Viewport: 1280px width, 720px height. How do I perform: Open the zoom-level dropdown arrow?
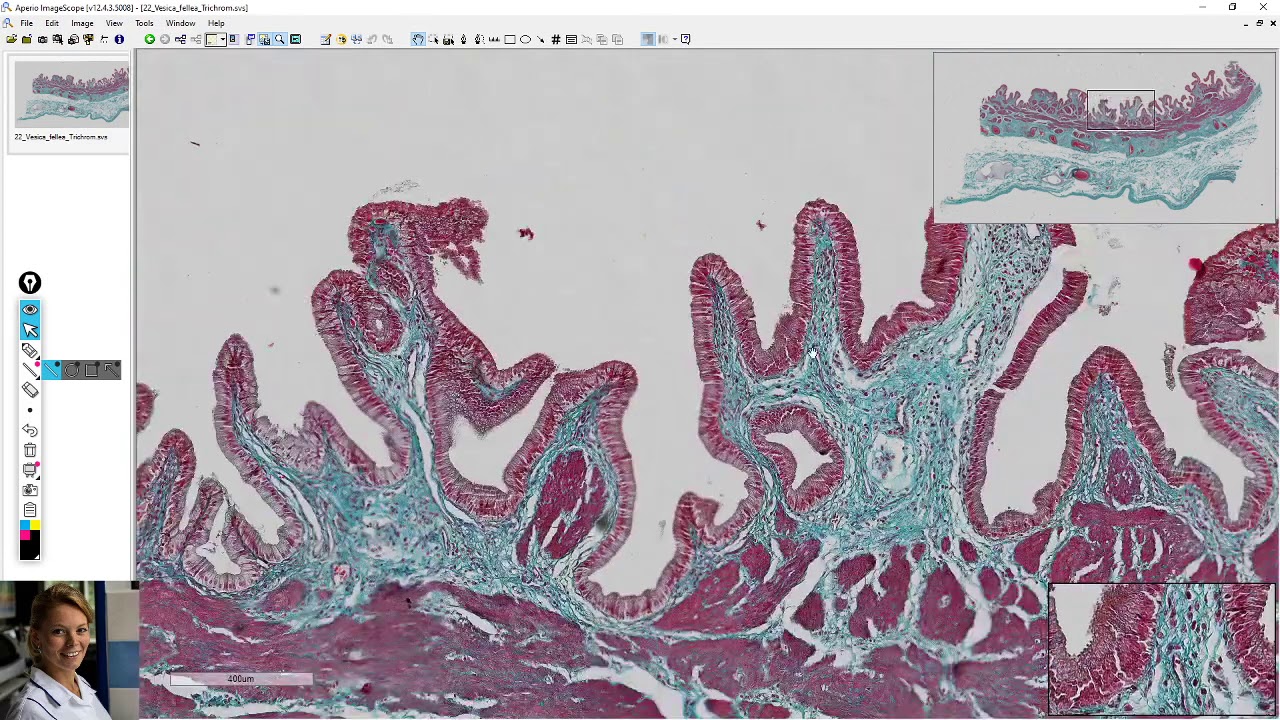coord(223,39)
